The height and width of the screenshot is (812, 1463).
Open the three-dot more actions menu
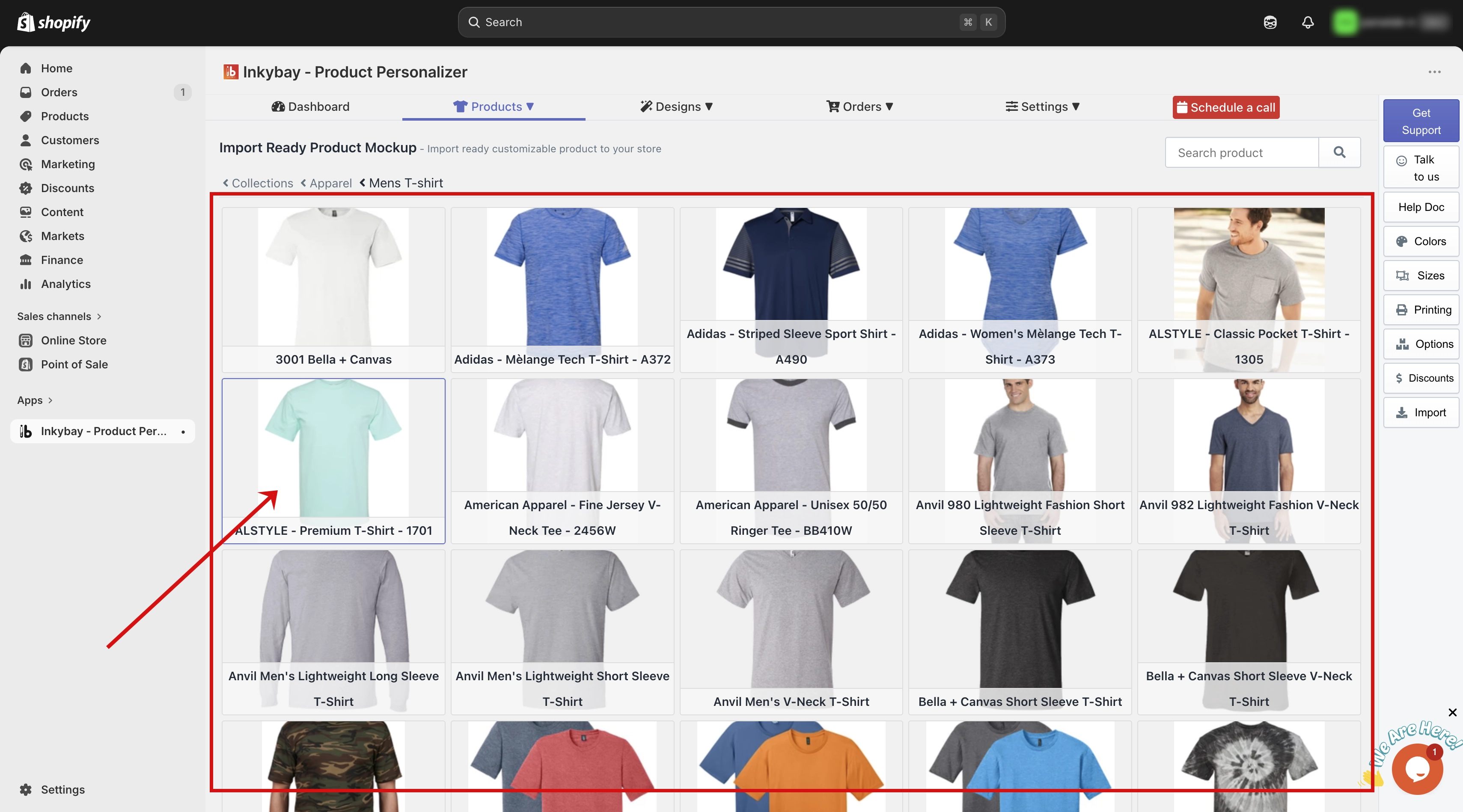coord(1435,72)
